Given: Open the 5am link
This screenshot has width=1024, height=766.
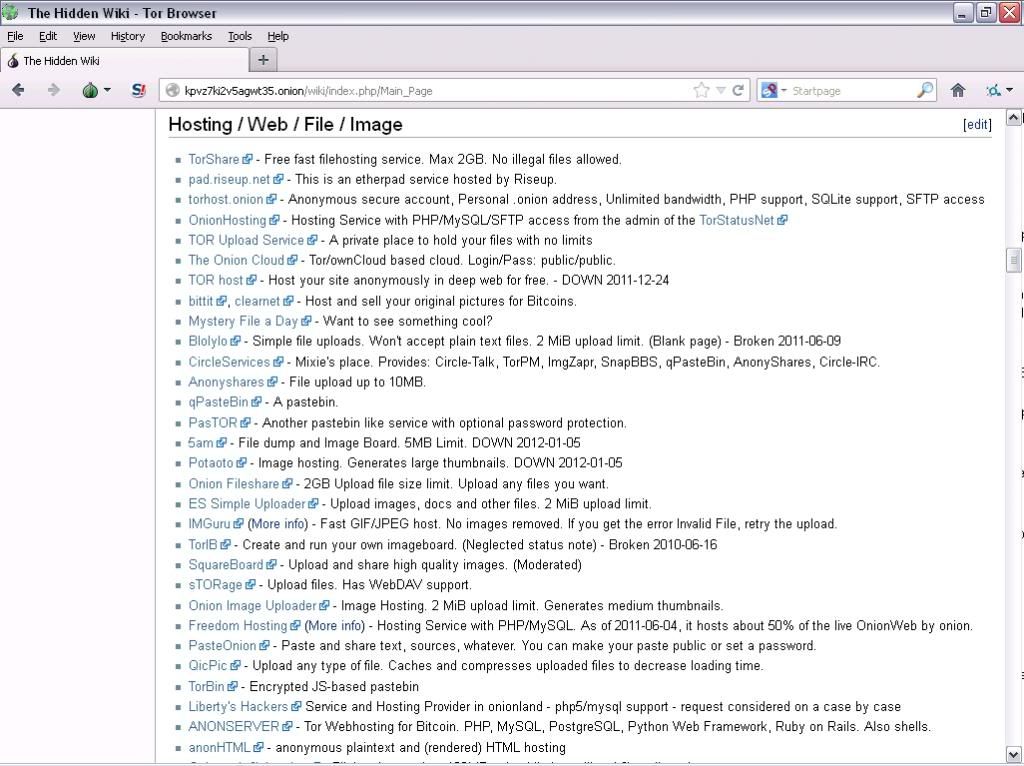Looking at the screenshot, I should [200, 443].
